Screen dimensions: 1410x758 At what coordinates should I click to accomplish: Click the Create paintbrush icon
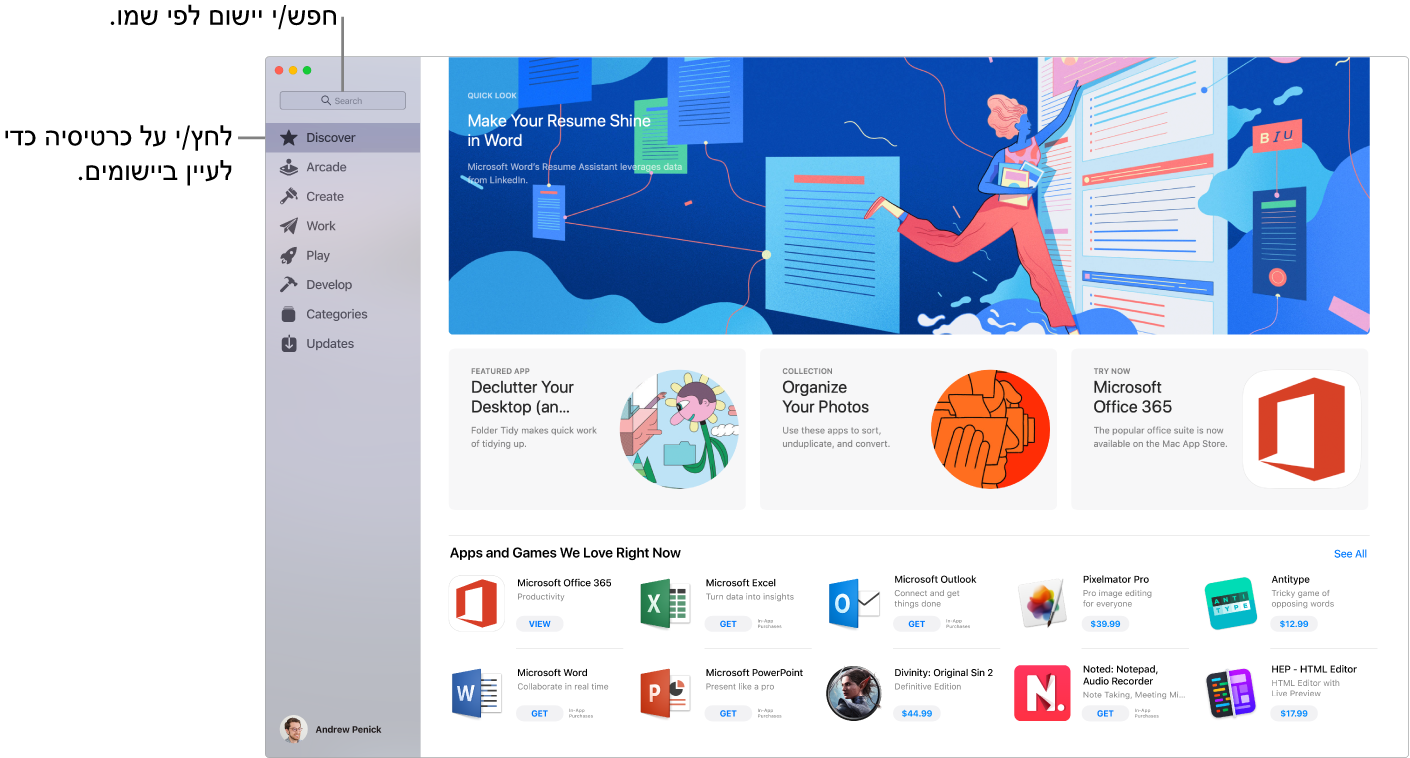click(289, 196)
